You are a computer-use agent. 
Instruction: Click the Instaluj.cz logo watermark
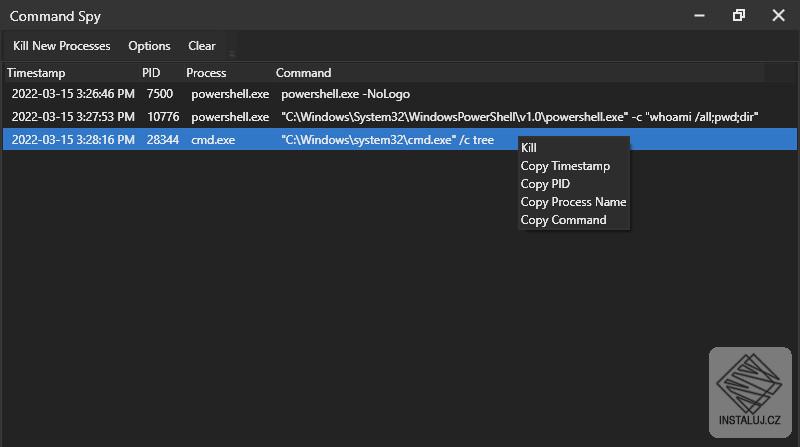750,392
